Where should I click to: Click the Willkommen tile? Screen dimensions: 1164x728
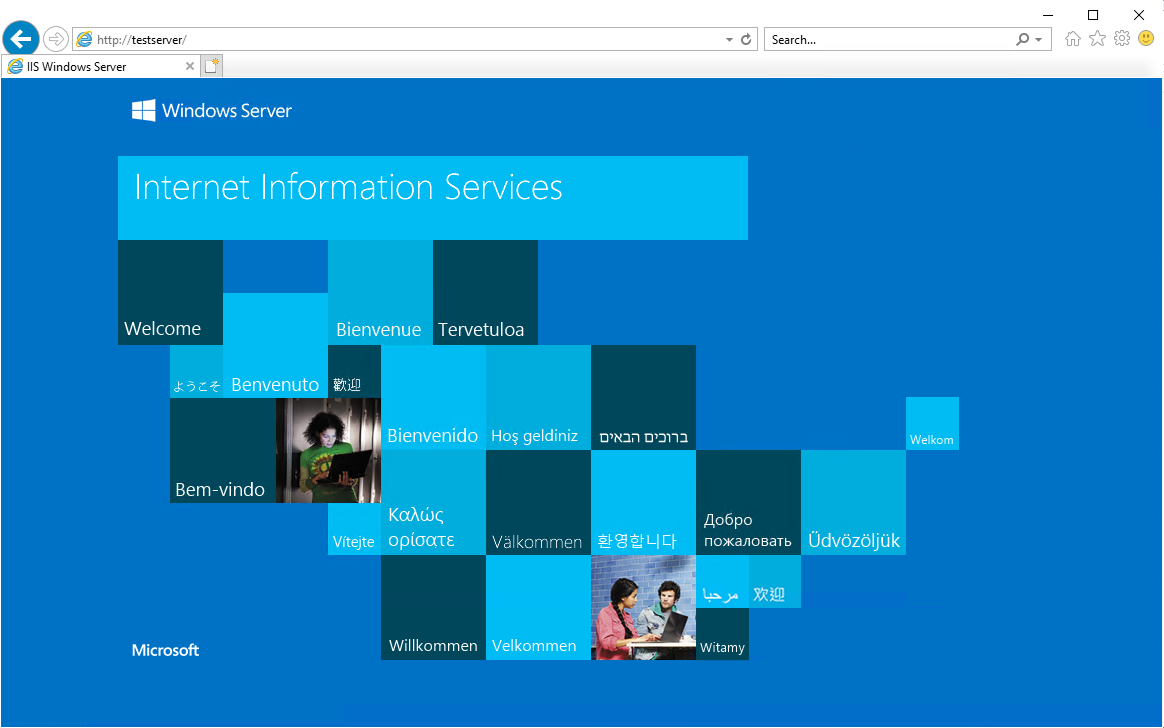434,607
